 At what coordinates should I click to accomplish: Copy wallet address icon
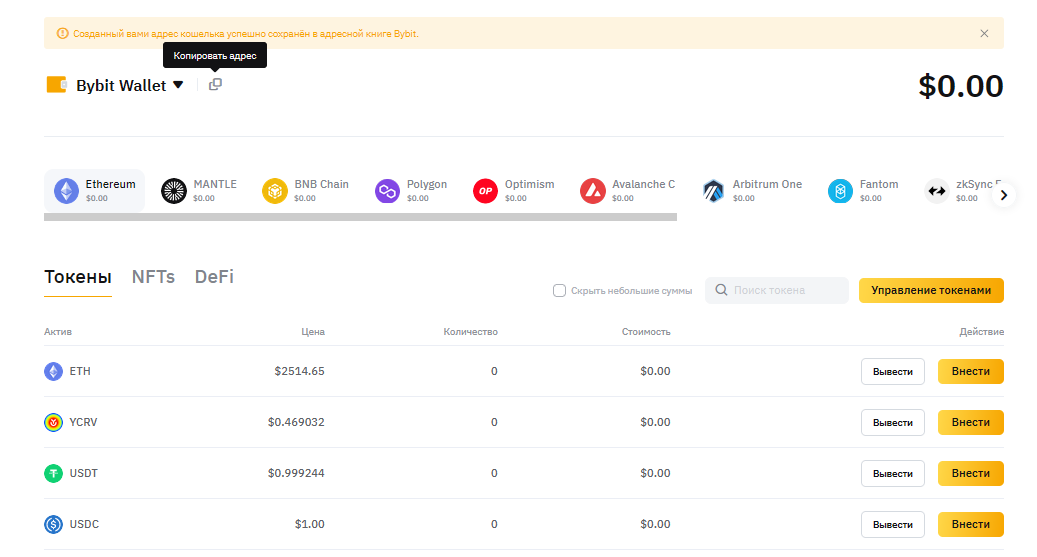(215, 85)
